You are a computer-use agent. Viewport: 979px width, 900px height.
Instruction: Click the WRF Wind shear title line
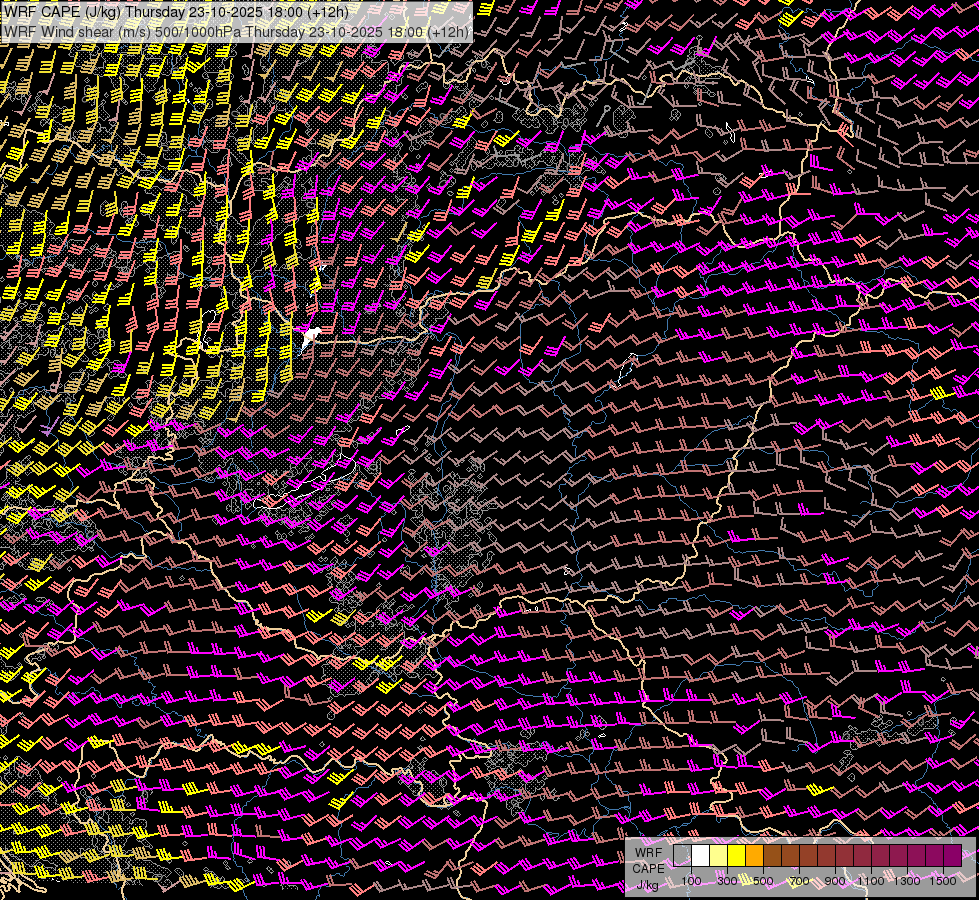pos(236,31)
